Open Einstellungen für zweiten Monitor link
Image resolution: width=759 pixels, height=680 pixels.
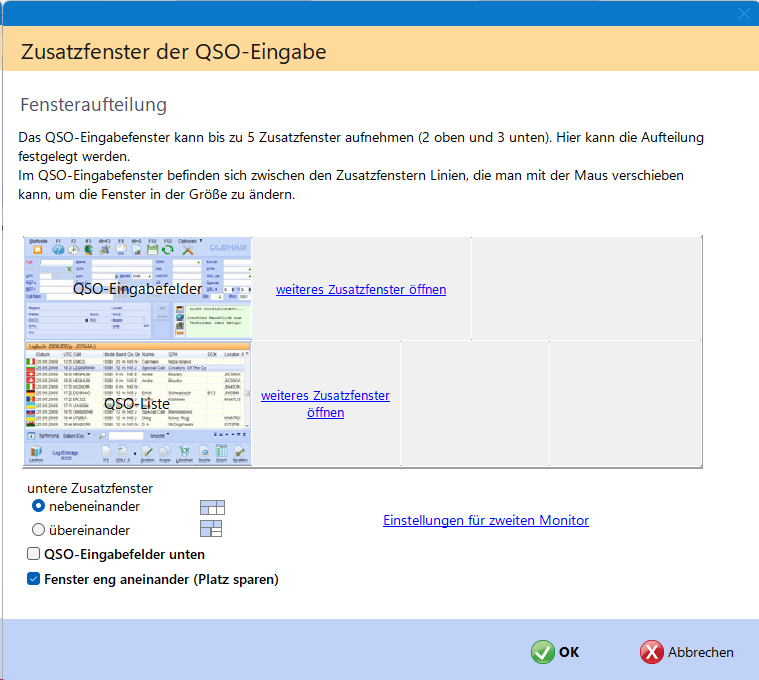tap(485, 520)
